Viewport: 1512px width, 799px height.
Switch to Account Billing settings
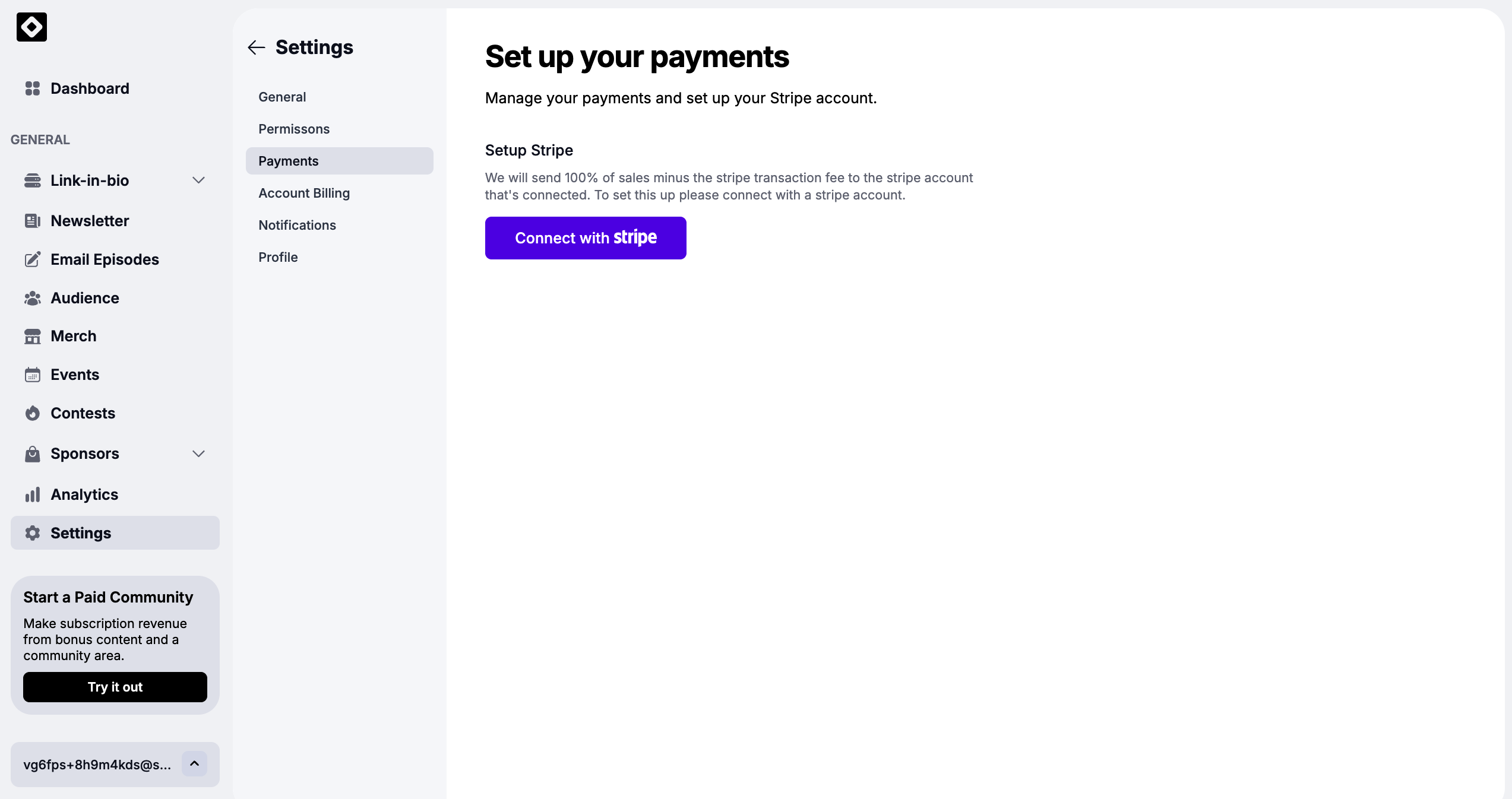pyautogui.click(x=304, y=193)
